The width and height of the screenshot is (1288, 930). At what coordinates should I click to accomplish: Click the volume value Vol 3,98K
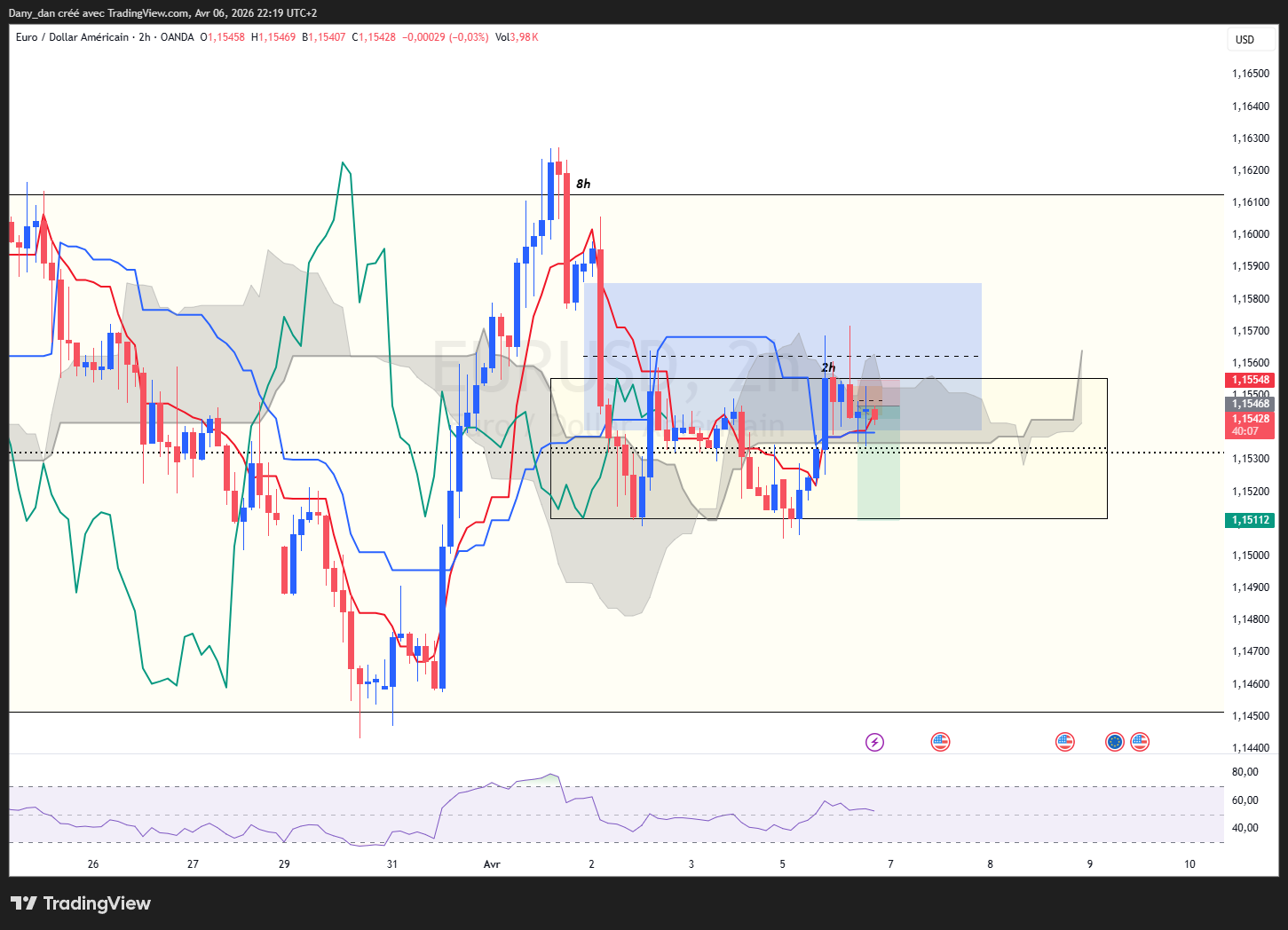(x=517, y=37)
